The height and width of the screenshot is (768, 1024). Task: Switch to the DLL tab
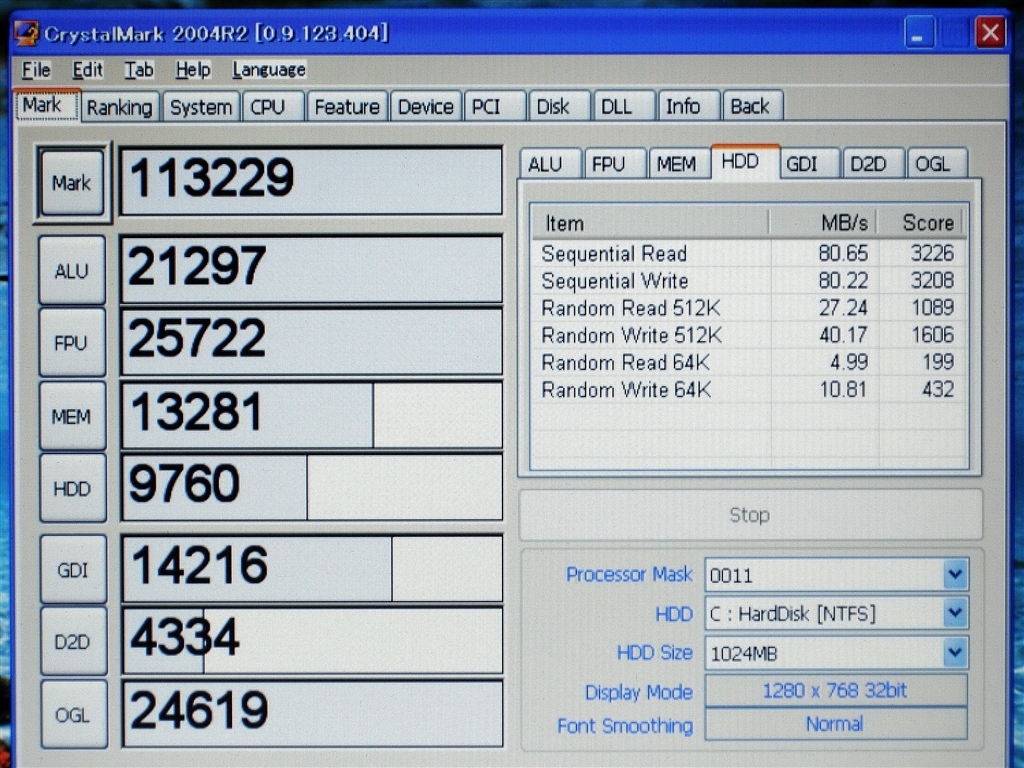(624, 106)
